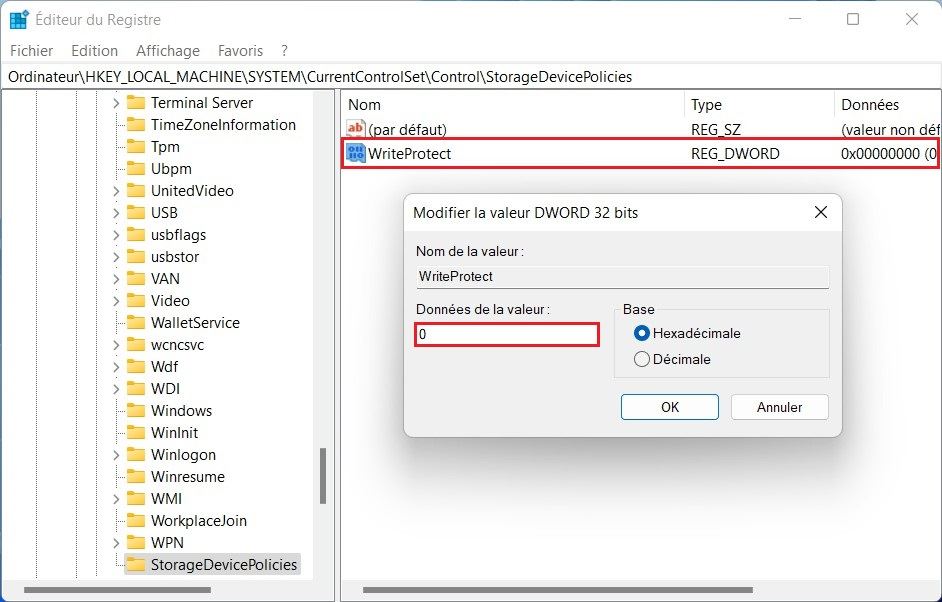Click the WriteProtect REG_DWORD icon
Viewport: 942px width, 602px height.
[x=354, y=153]
